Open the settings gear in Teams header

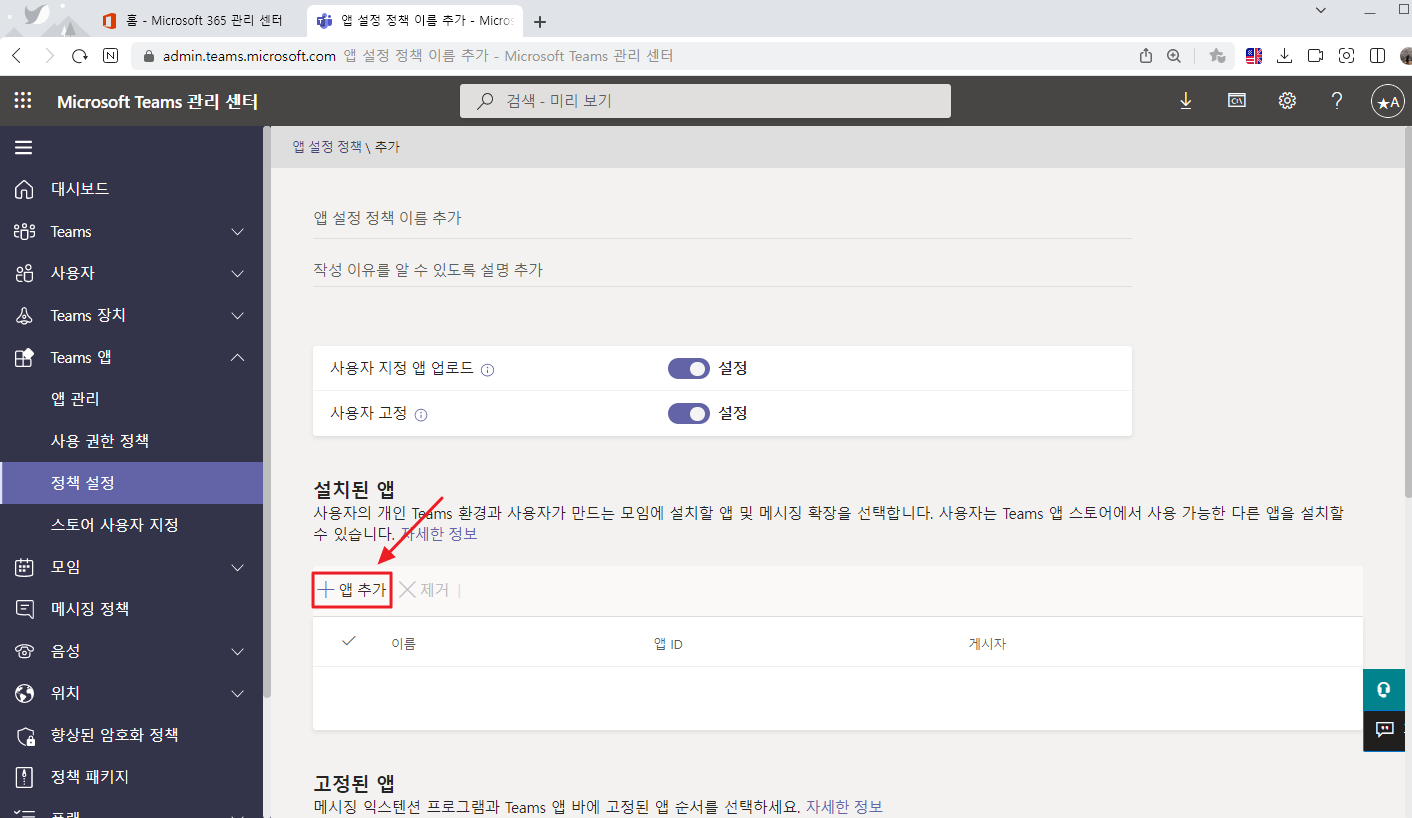pos(1287,101)
